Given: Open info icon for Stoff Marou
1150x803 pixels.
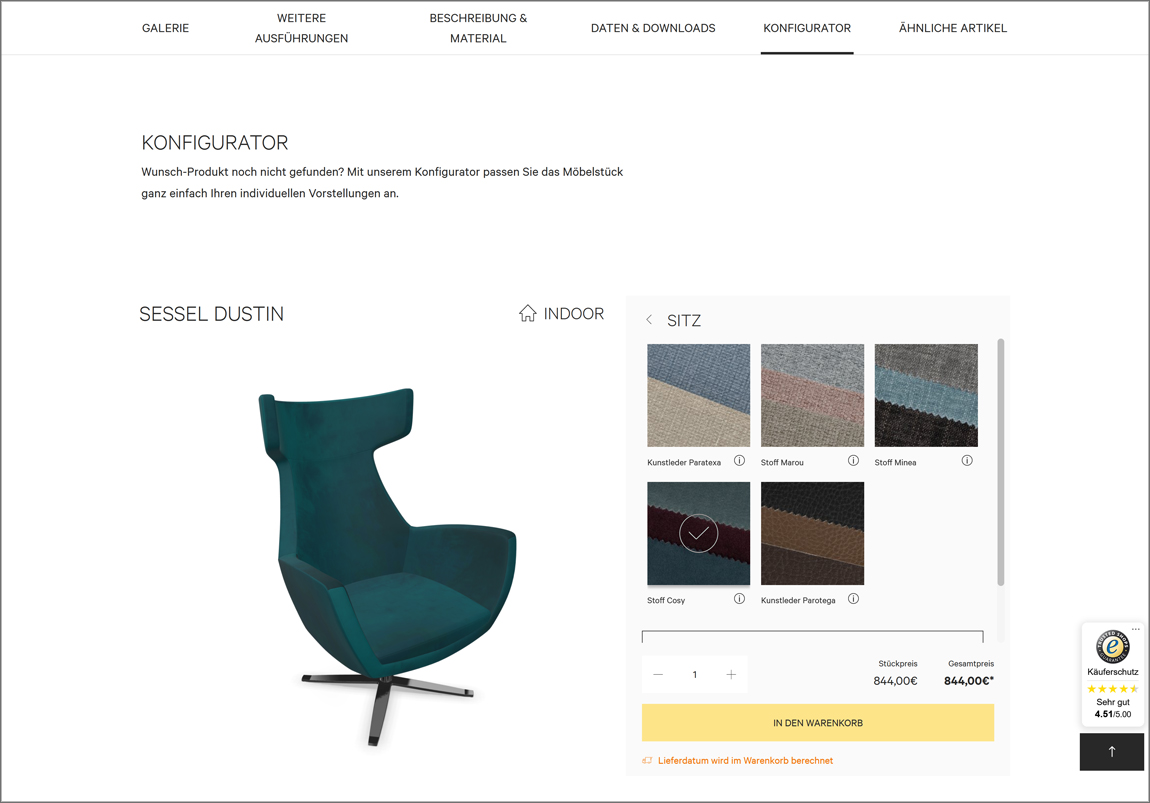Looking at the screenshot, I should pyautogui.click(x=853, y=461).
